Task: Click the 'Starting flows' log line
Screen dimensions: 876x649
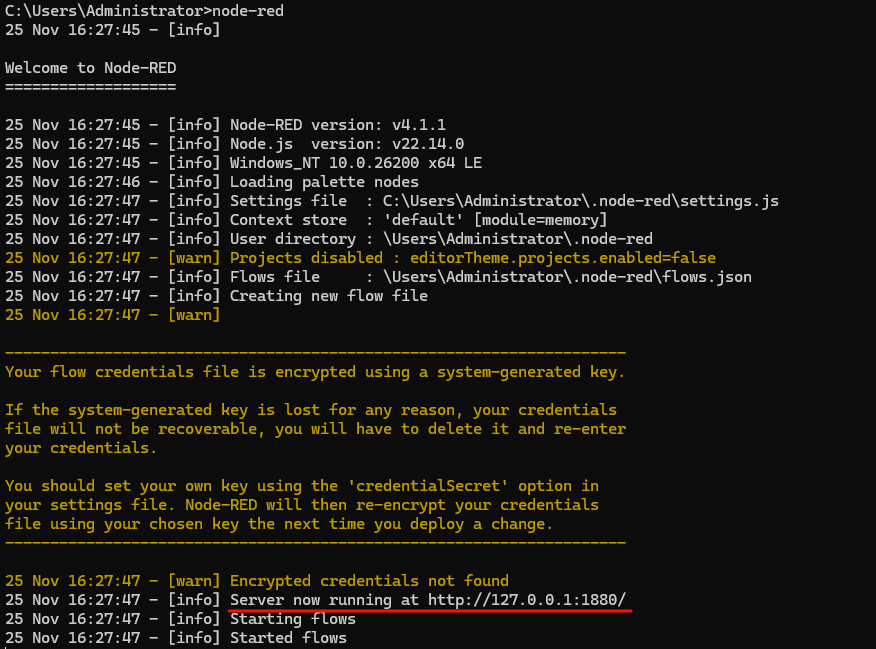Action: (x=180, y=619)
